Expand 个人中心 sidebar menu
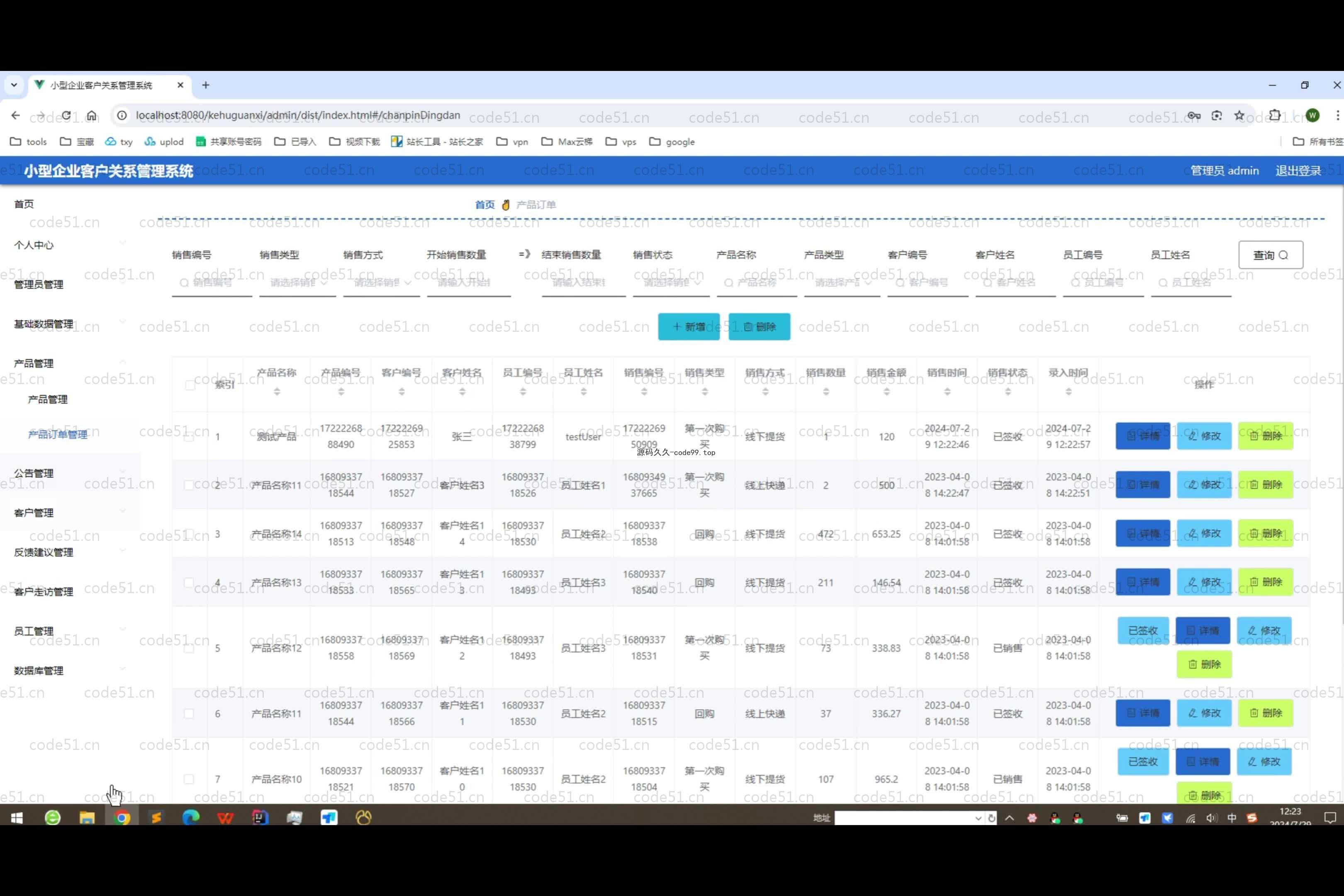The image size is (1344, 896). click(70, 245)
